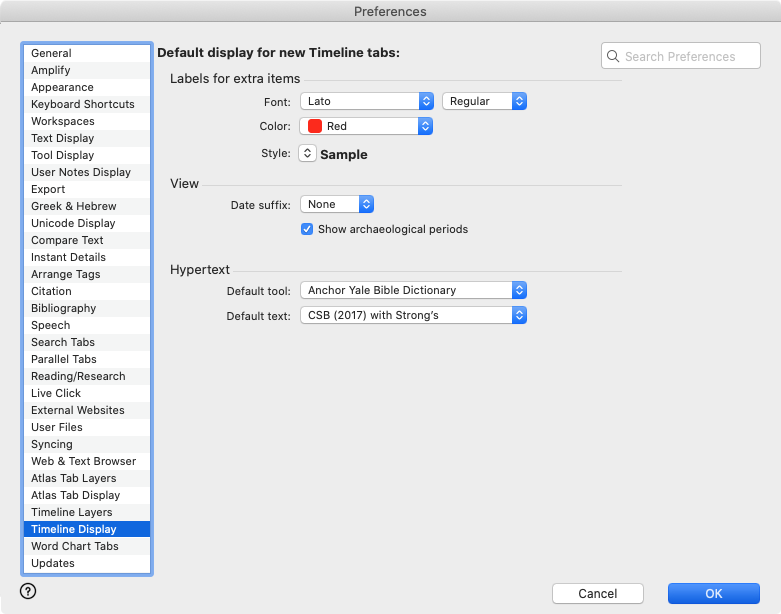Screen dimensions: 781x614
Task: Click the red color swatch
Action: pyautogui.click(x=315, y=127)
